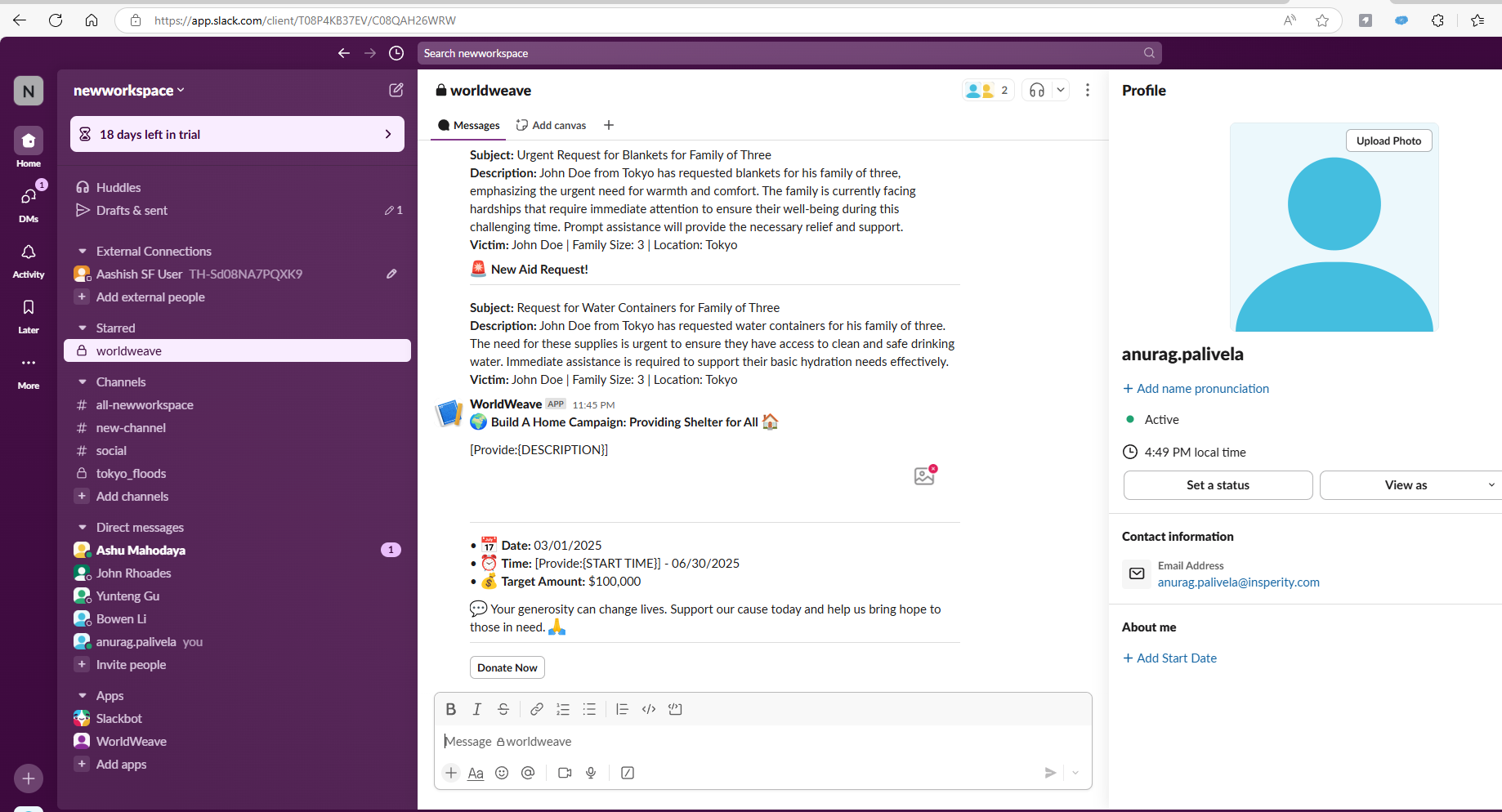Send the message with the arrow icon
Viewport: 1502px width, 812px height.
click(1050, 773)
